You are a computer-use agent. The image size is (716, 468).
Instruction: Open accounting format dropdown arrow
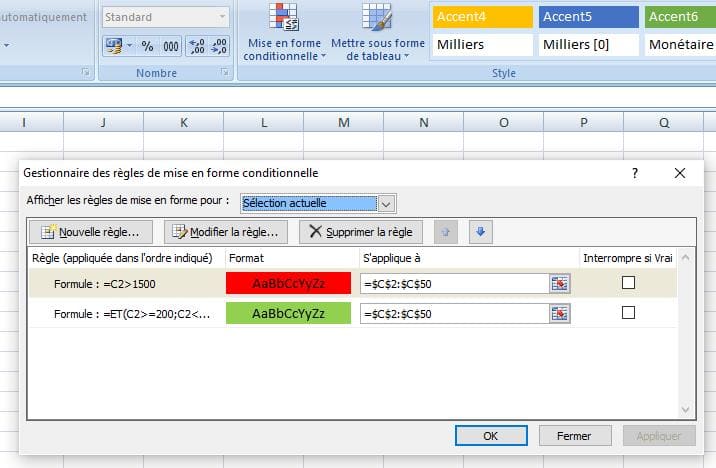point(130,46)
